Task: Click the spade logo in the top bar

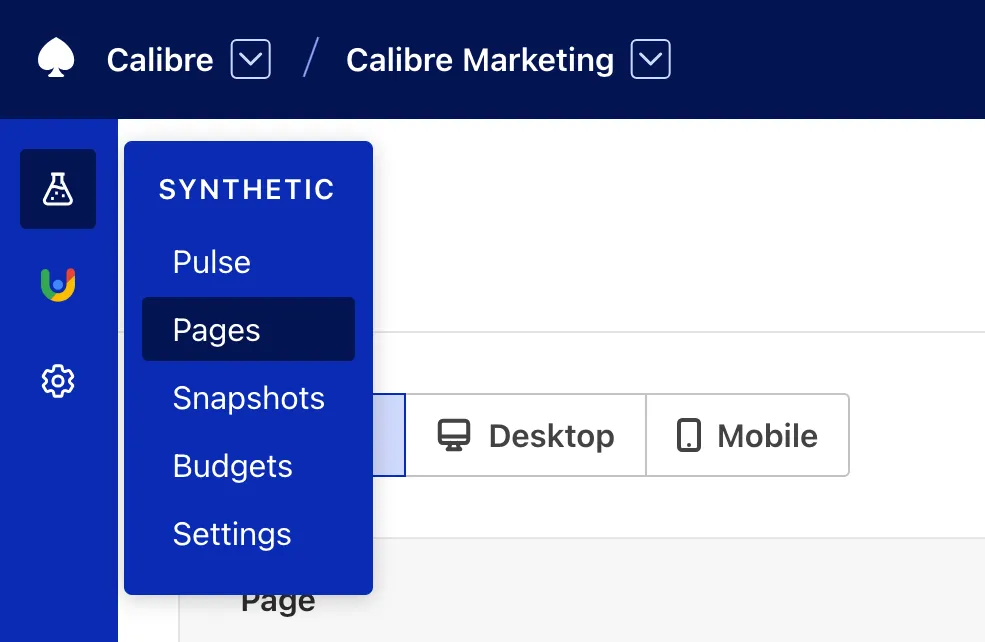Action: (56, 57)
